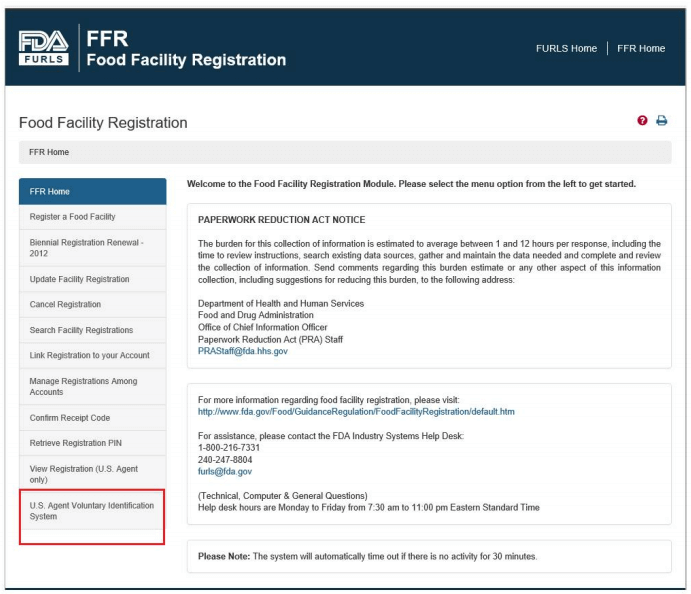Click the printer icon to print page
The width and height of the screenshot is (691, 594).
point(661,120)
